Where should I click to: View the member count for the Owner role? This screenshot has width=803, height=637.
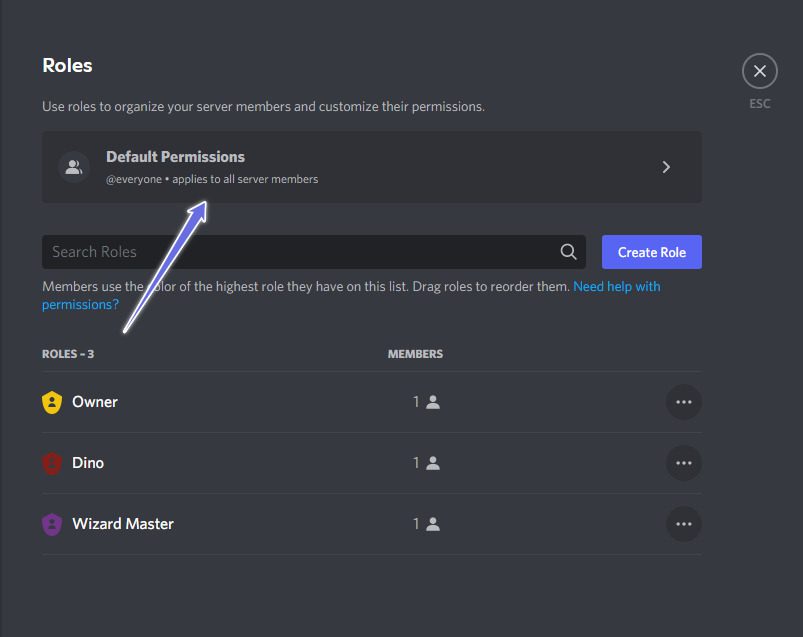[x=427, y=402]
